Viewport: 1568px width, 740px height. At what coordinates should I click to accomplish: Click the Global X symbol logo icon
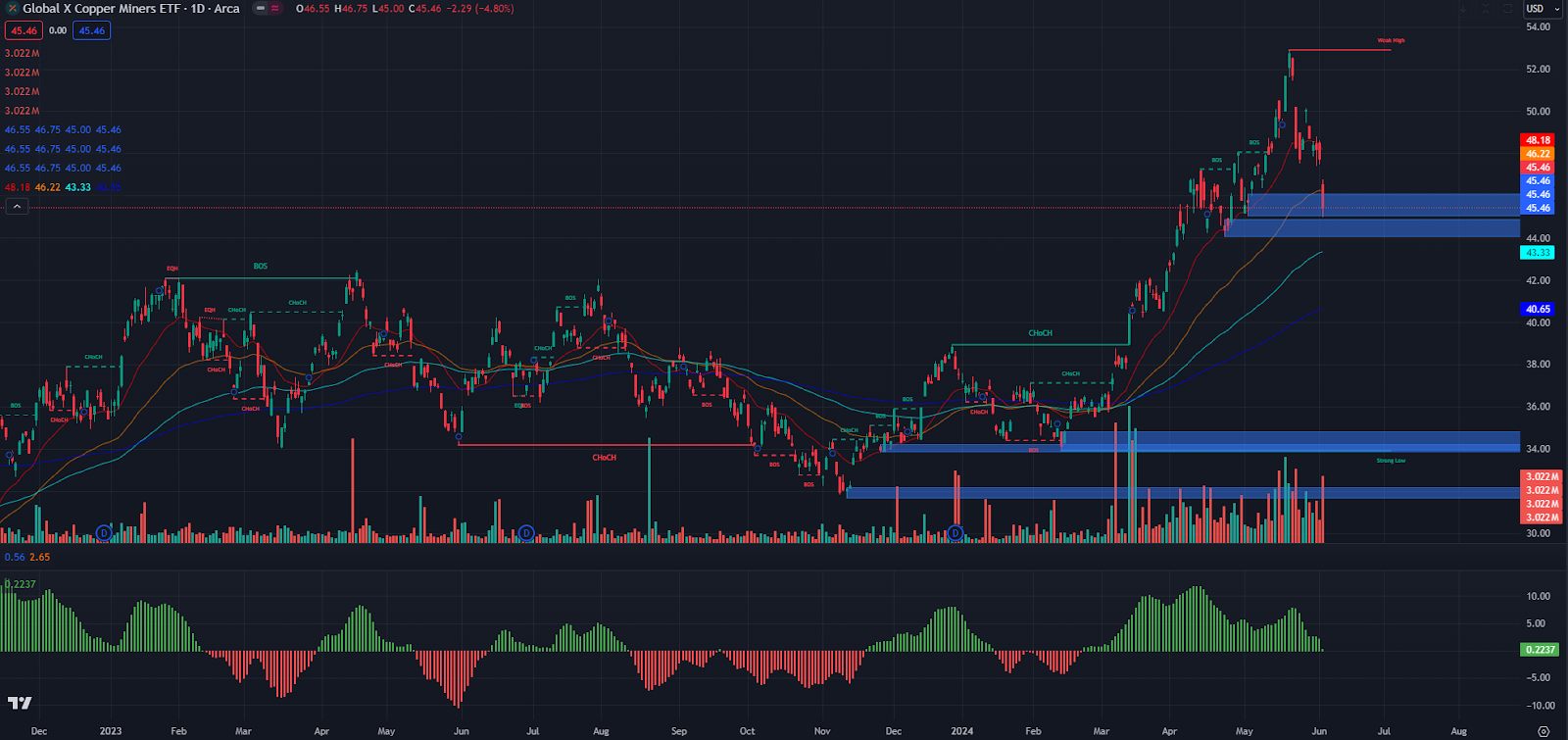coord(12,9)
